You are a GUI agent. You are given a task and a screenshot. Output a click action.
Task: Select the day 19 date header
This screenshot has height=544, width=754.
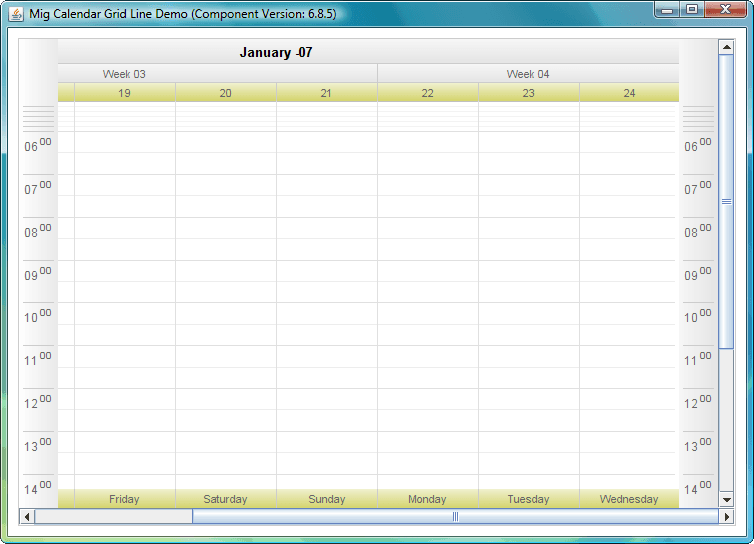(x=125, y=92)
